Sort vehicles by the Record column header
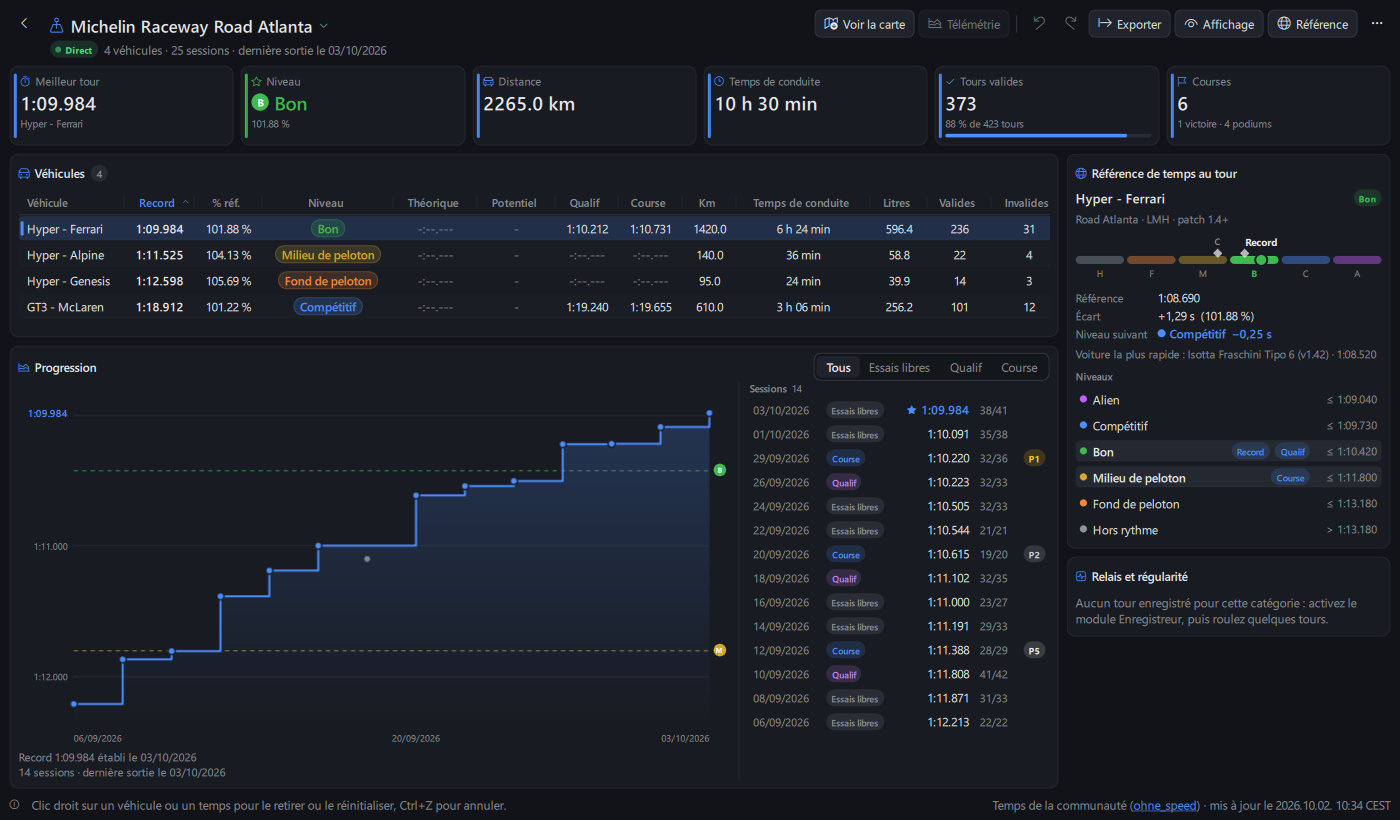The height and width of the screenshot is (820, 1400). [x=157, y=203]
